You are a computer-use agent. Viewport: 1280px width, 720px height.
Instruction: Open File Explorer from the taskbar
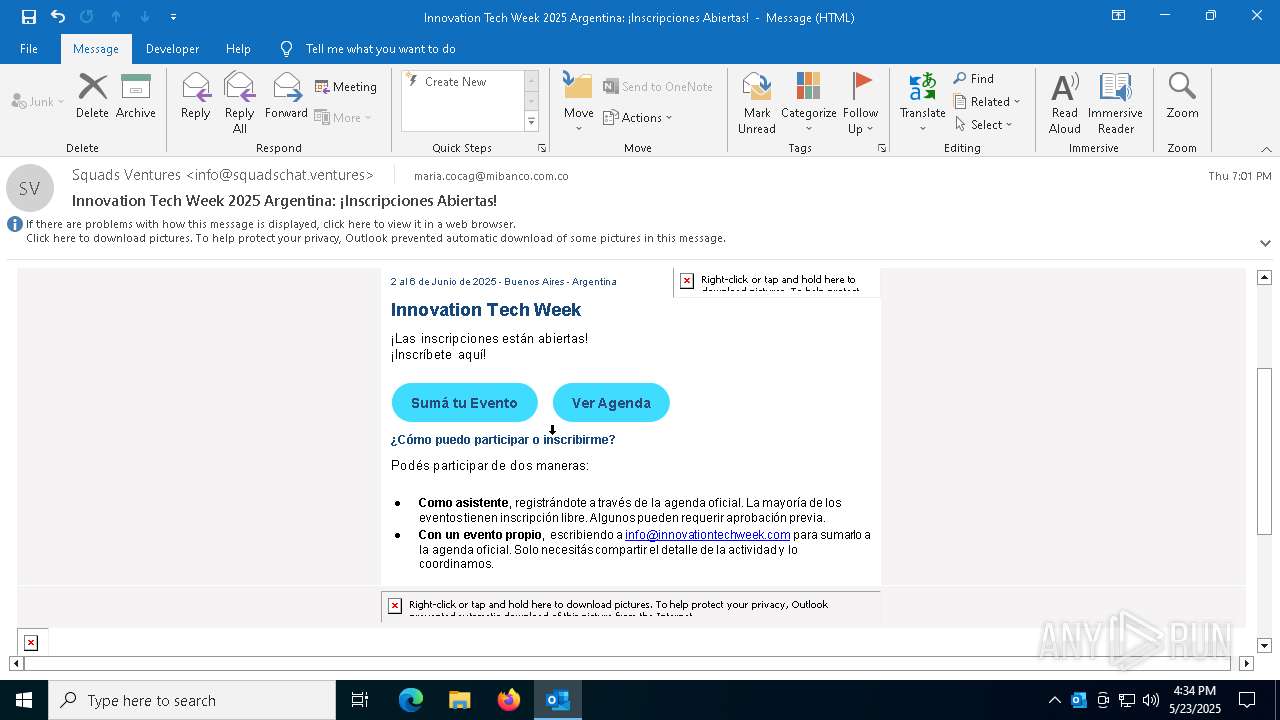point(459,700)
